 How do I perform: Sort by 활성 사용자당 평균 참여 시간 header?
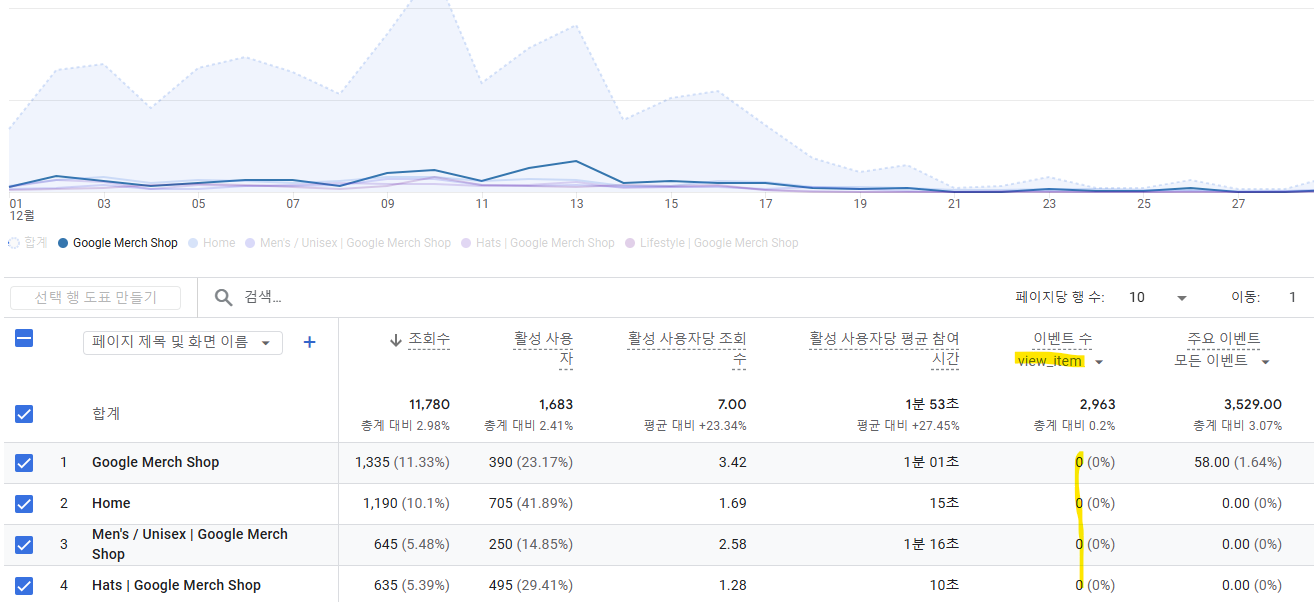(884, 349)
